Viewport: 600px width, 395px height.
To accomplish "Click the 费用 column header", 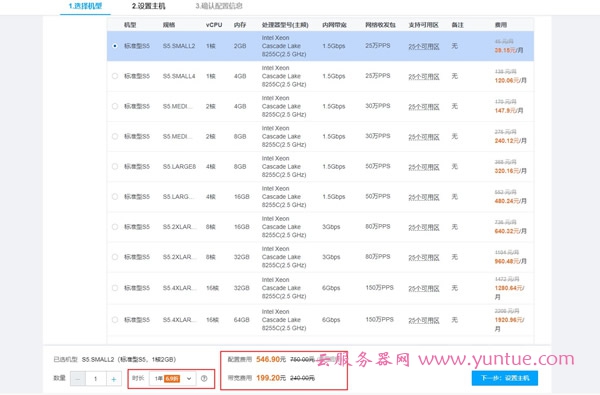I will (x=501, y=25).
